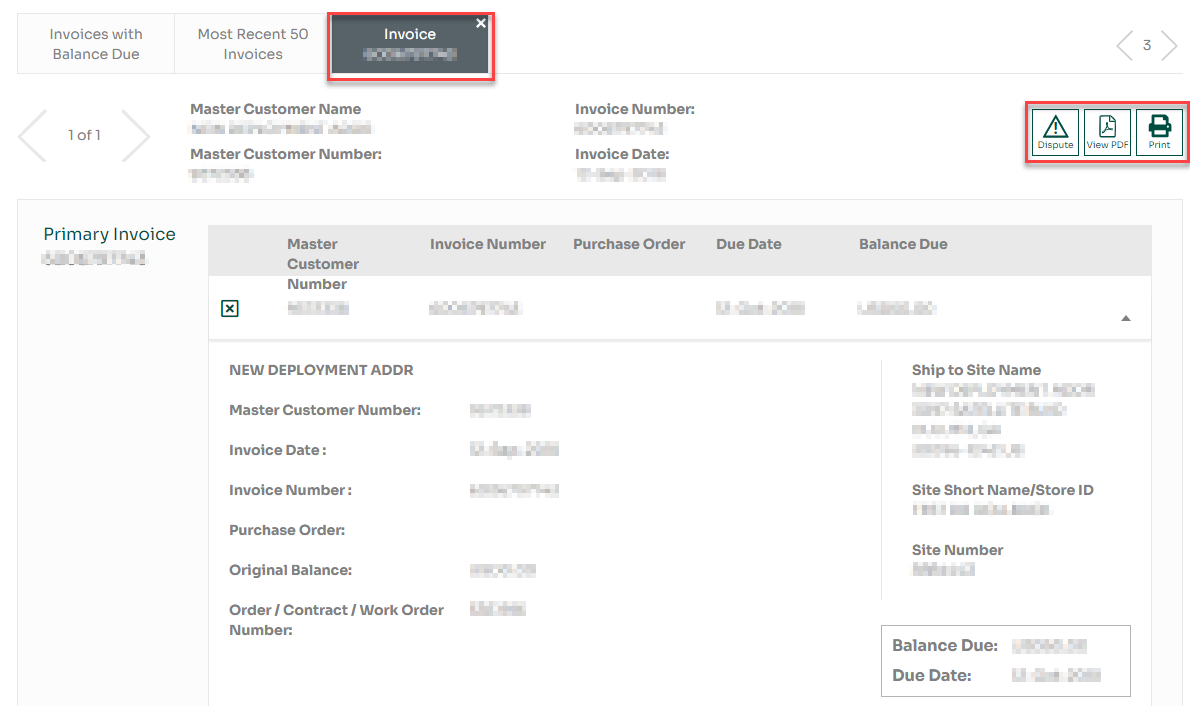Viewport: 1190px width, 706px height.
Task: Click the X on the Invoice tab
Action: tap(480, 22)
